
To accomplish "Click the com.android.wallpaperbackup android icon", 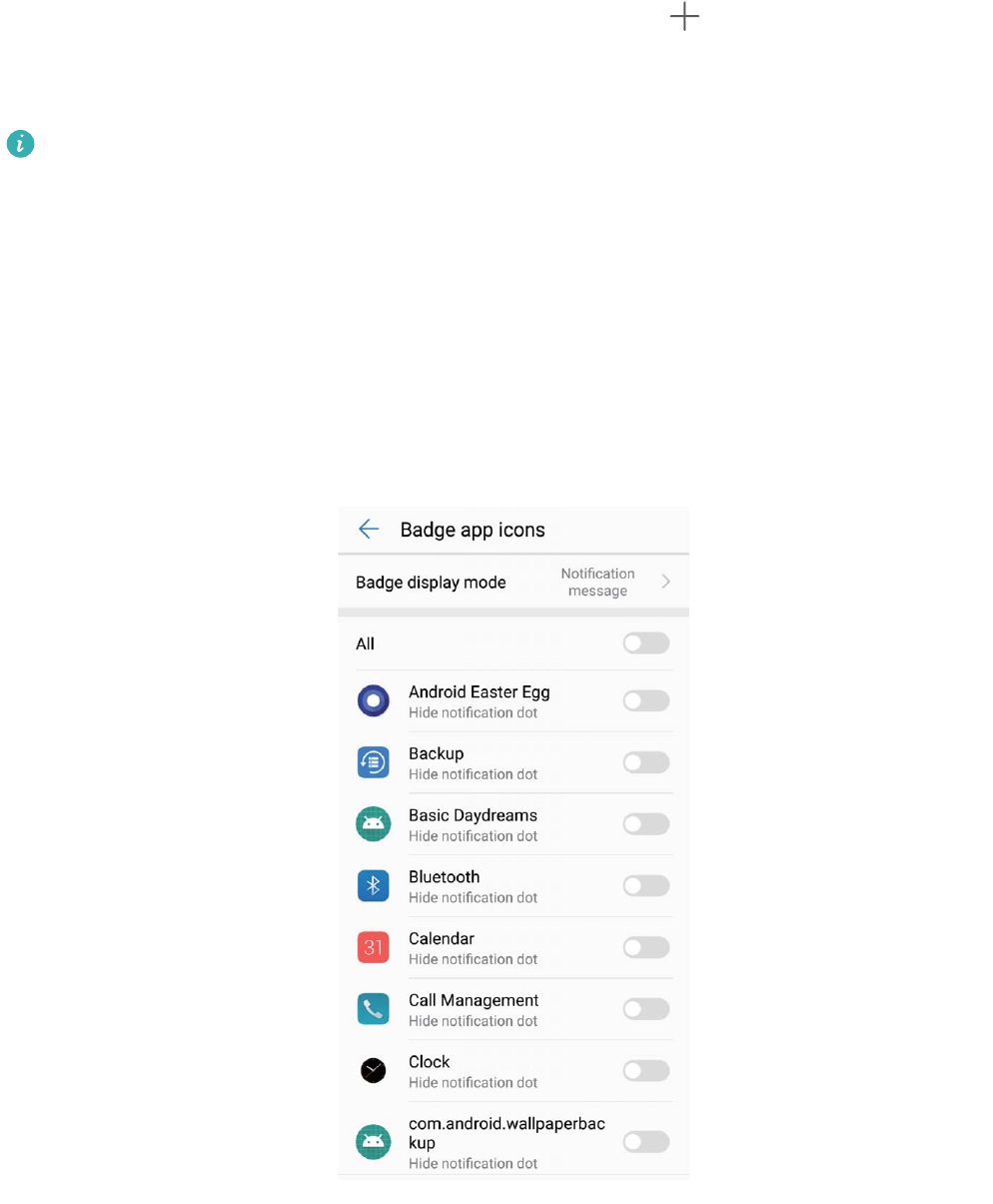I will tap(373, 1141).
